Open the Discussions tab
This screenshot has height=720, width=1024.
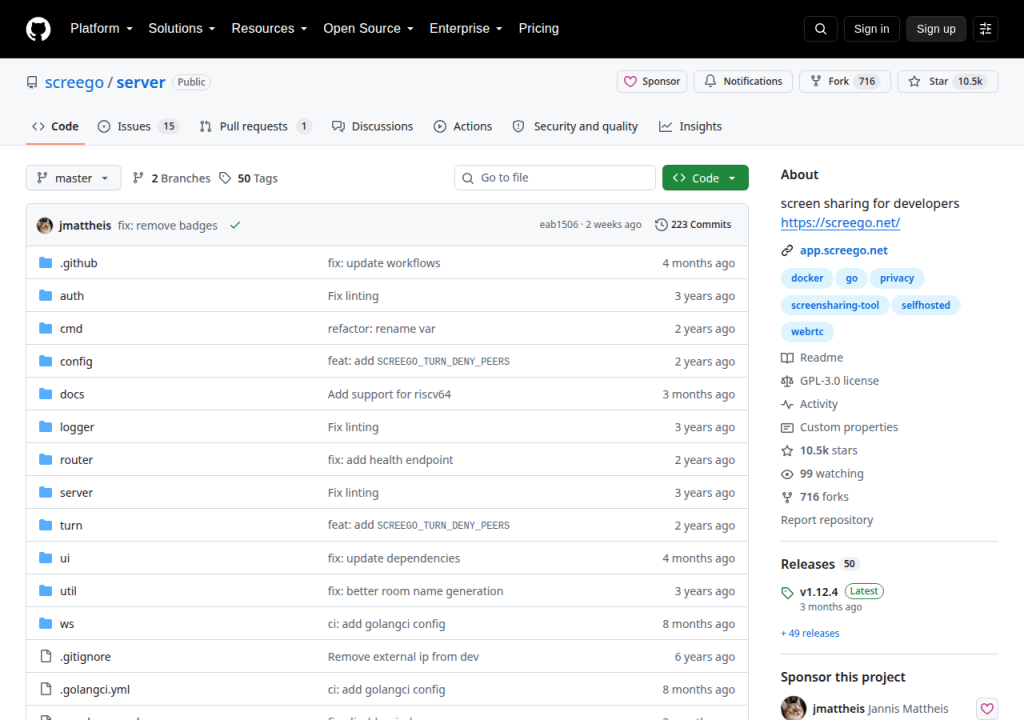(x=372, y=126)
